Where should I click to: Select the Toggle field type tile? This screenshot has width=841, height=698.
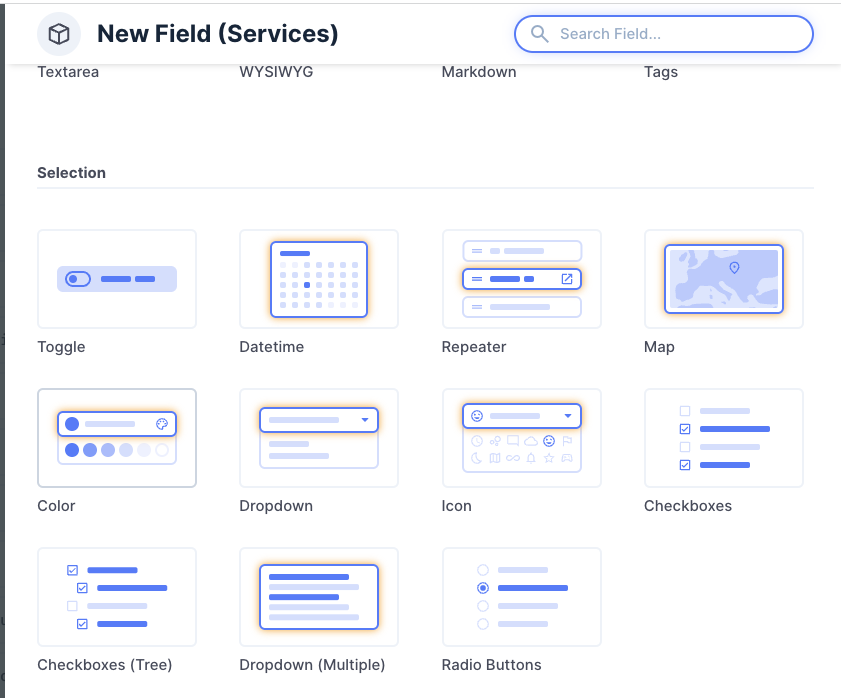[x=117, y=279]
